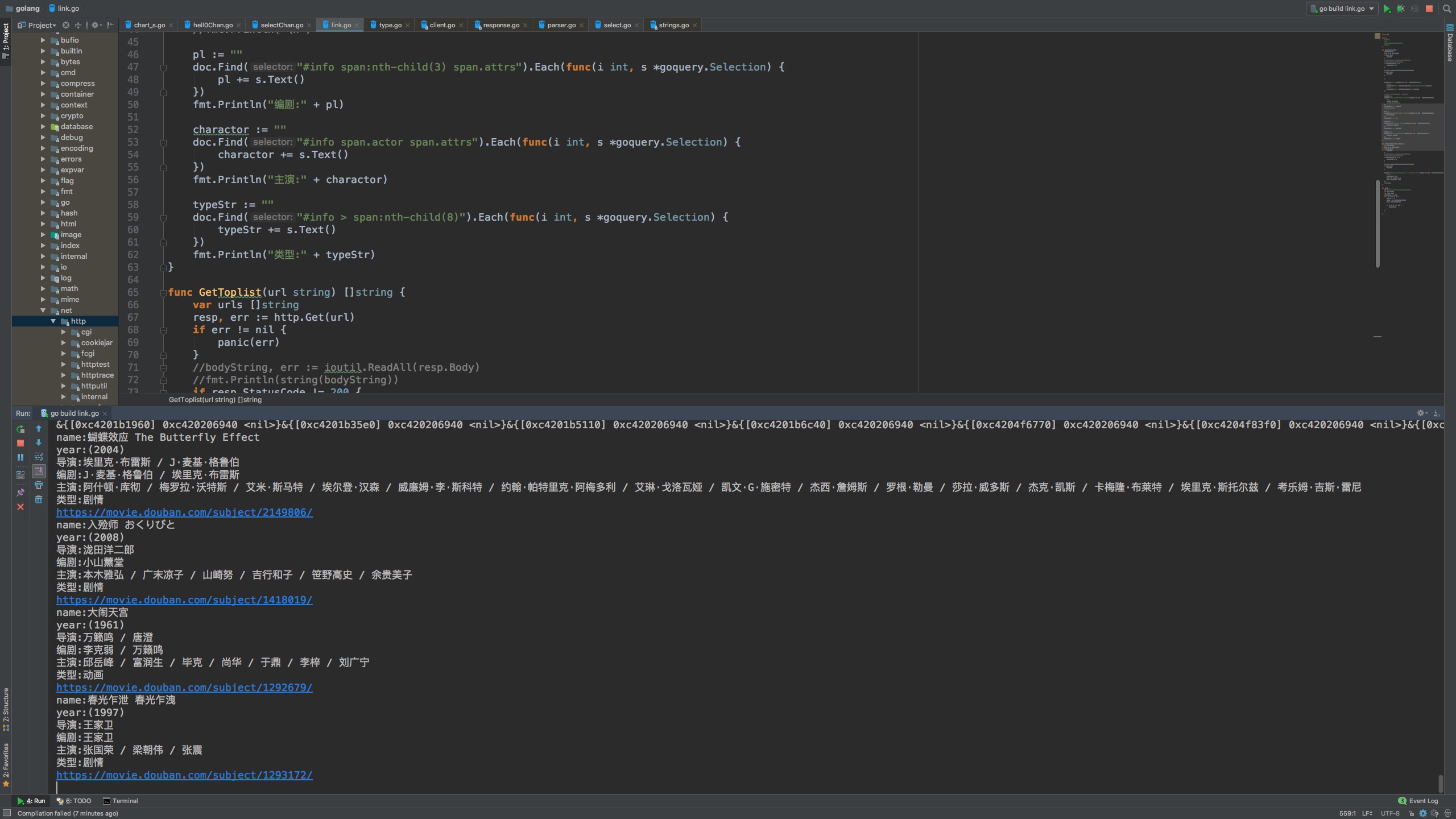Open the 6: TODO tool window
This screenshot has height=819, width=1456.
tap(74, 801)
